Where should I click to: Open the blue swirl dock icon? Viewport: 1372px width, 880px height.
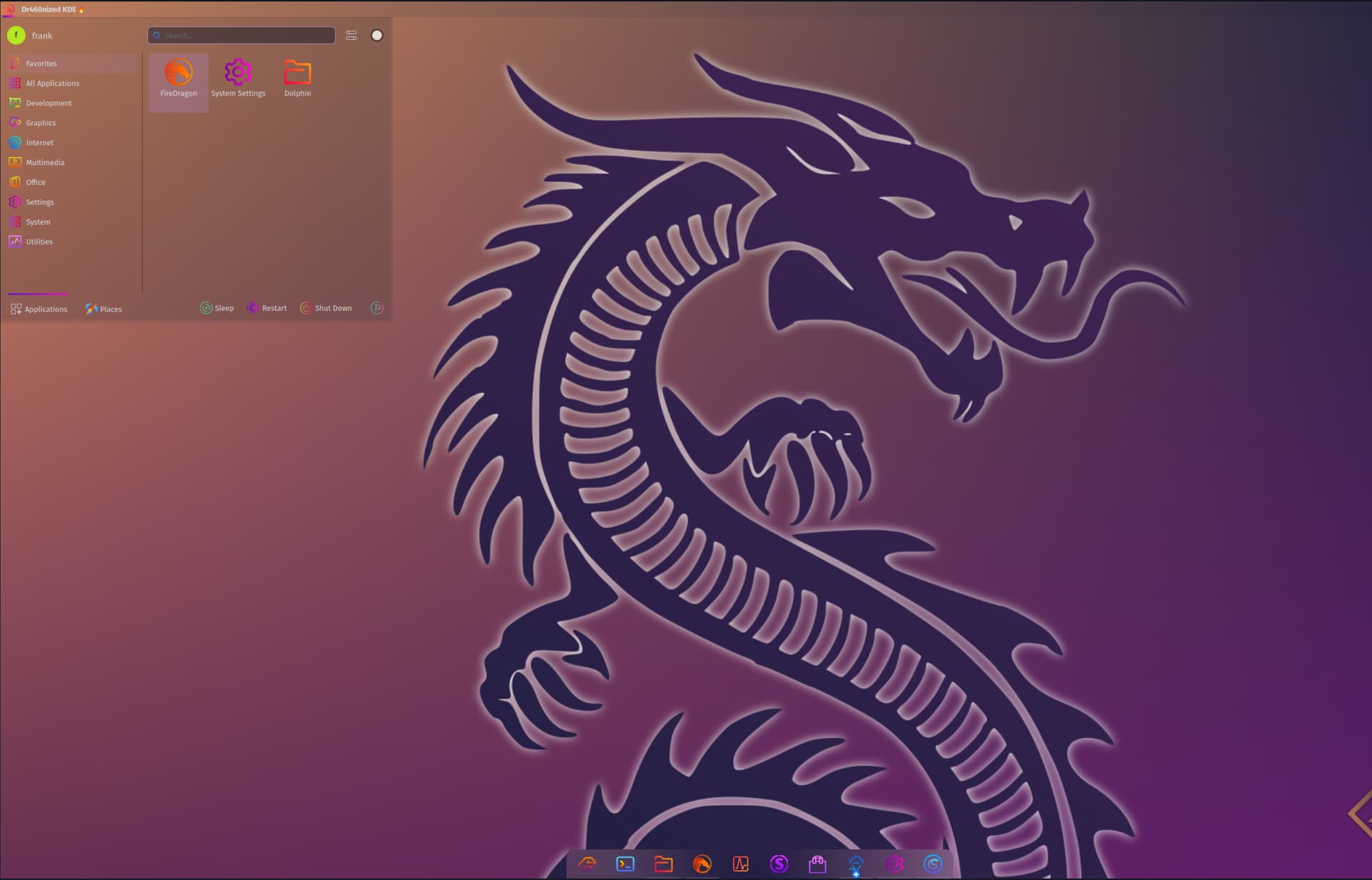pos(933,864)
